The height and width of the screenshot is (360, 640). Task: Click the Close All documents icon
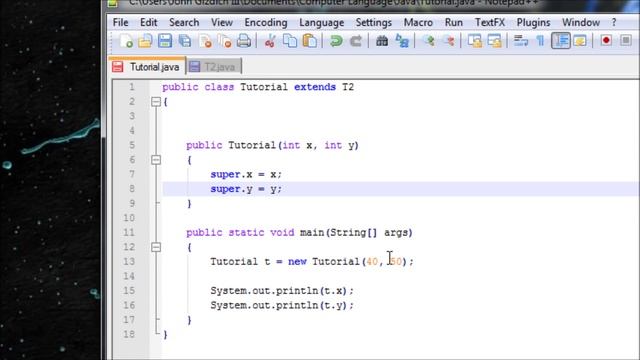tap(224, 41)
